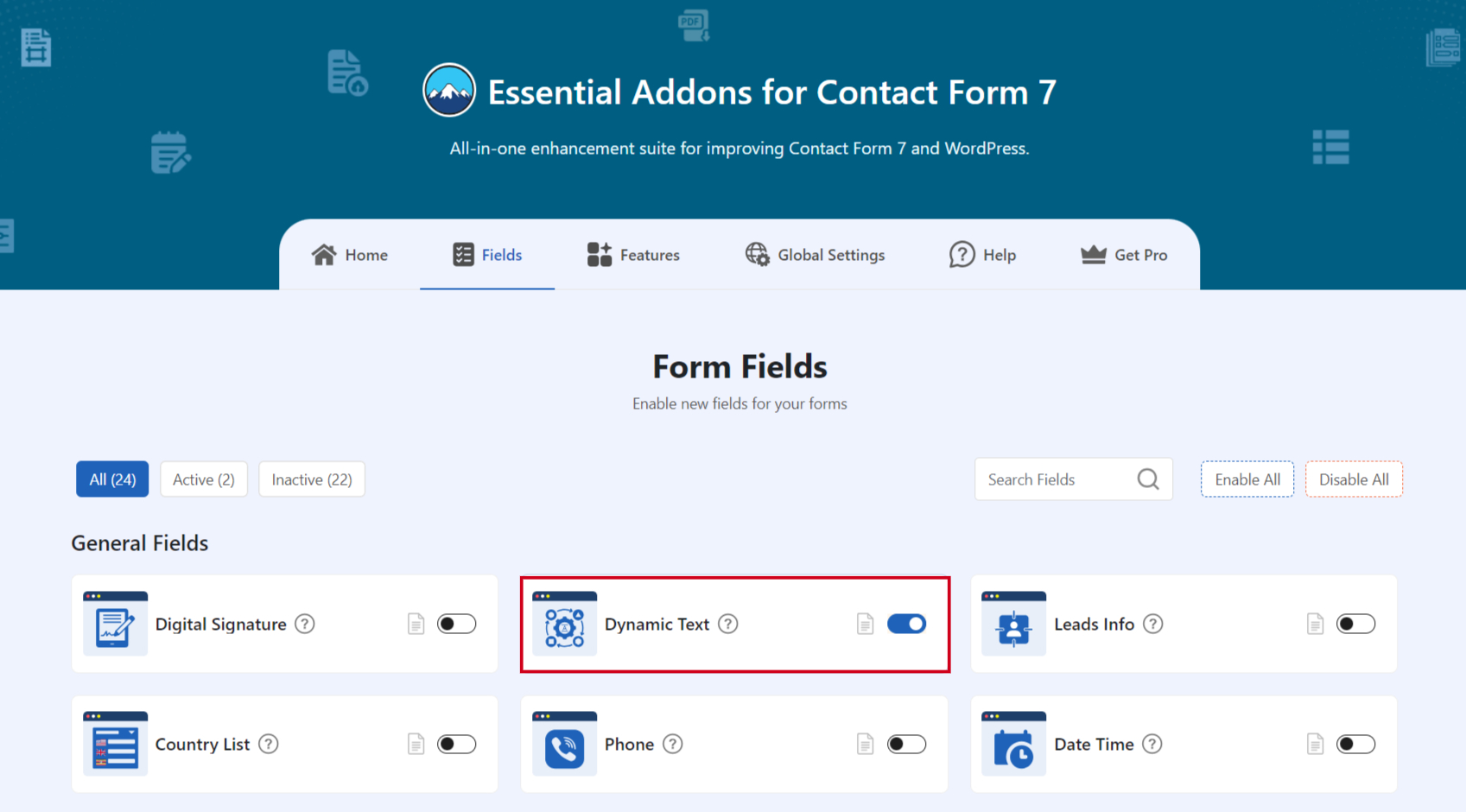
Task: Click the Date Time field icon
Action: (x=1014, y=744)
